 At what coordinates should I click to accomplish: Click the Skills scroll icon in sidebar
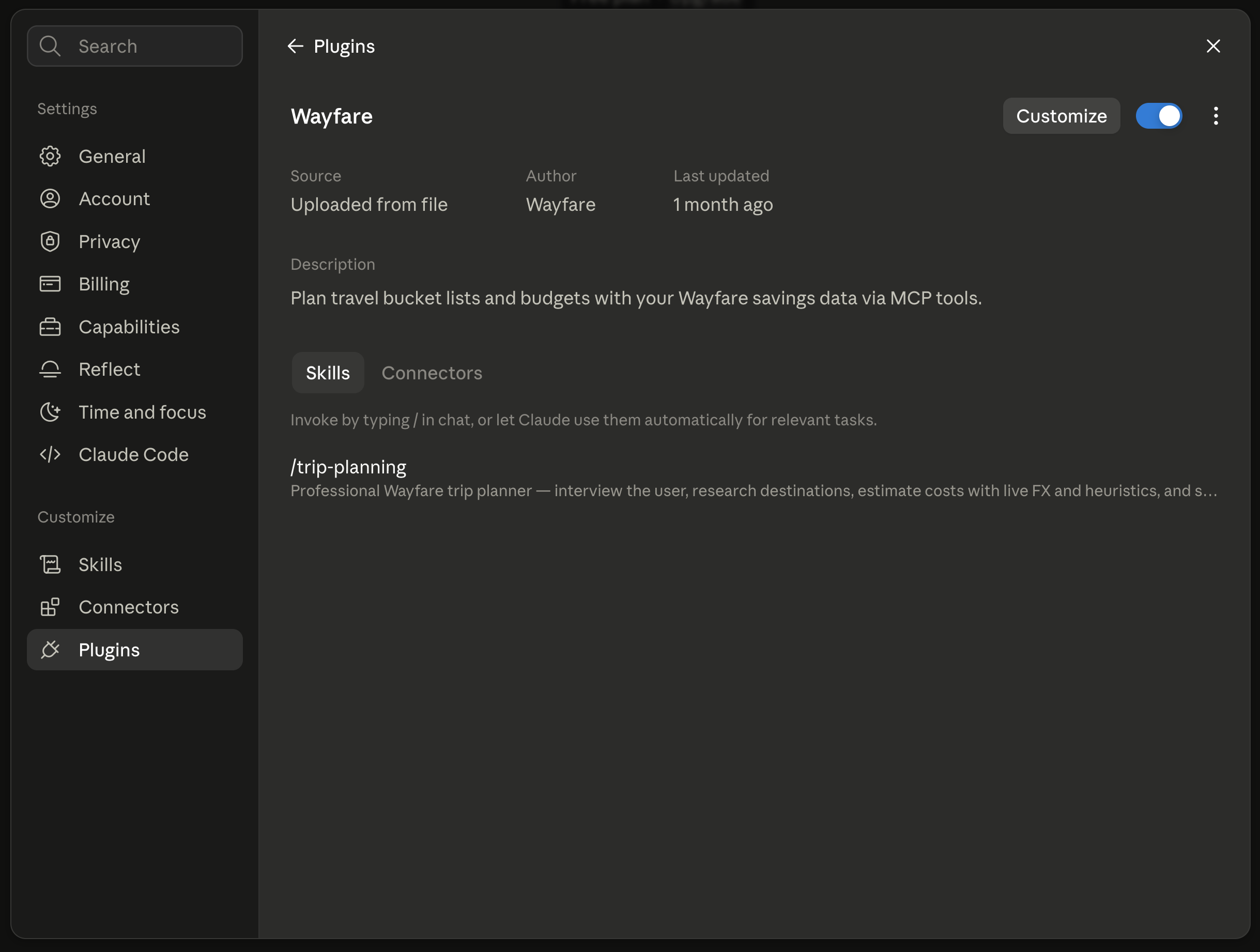coord(50,564)
